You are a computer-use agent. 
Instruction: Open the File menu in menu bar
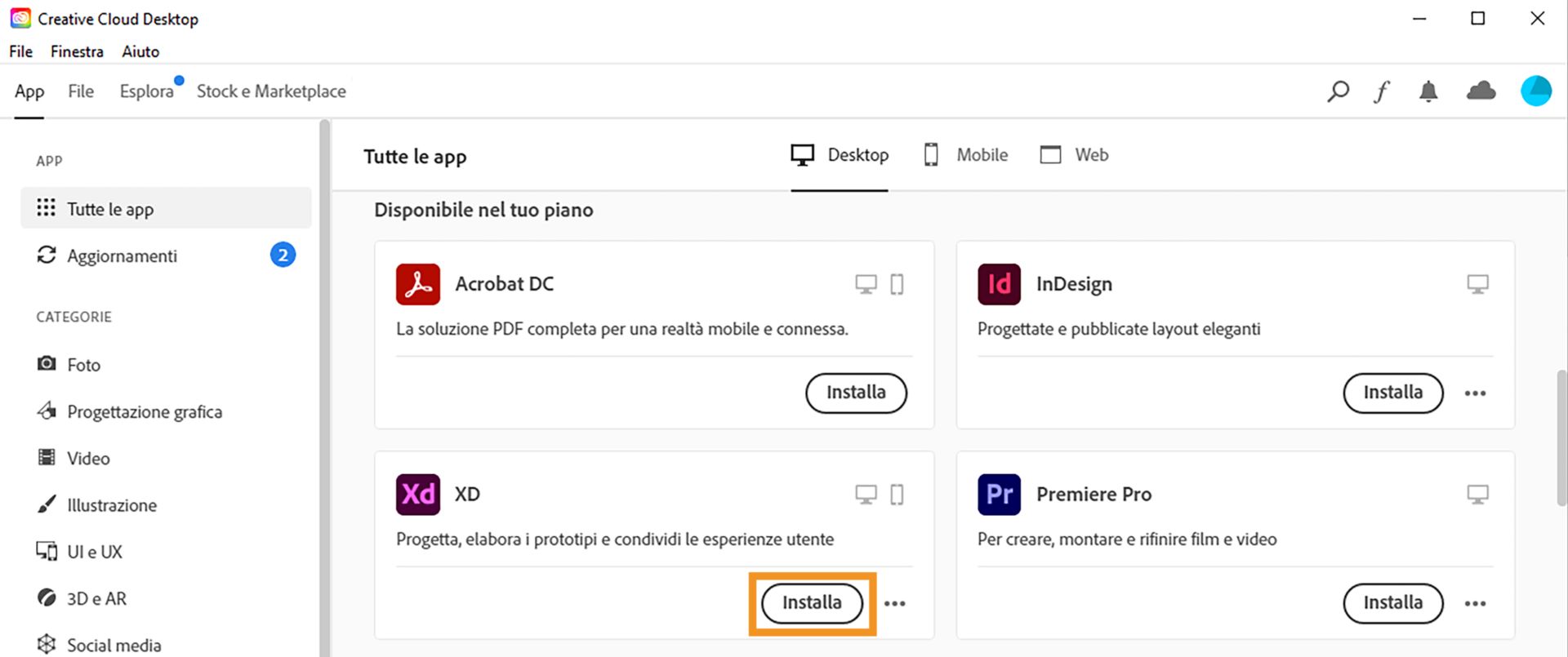(20, 51)
